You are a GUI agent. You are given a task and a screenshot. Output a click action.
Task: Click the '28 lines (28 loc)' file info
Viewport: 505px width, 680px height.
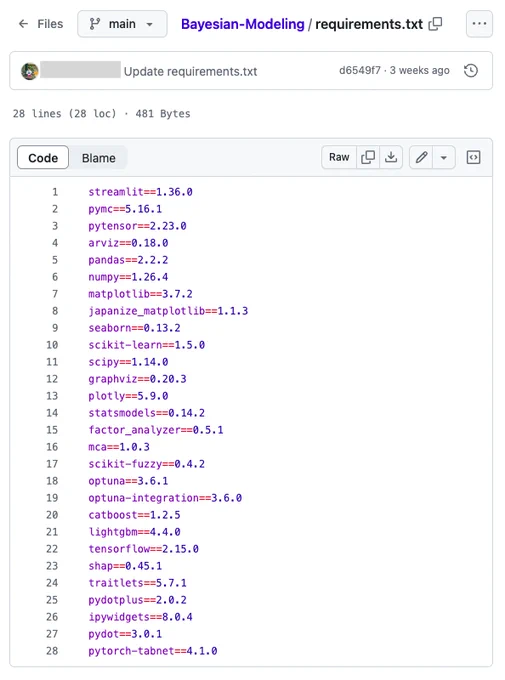pyautogui.click(x=65, y=114)
